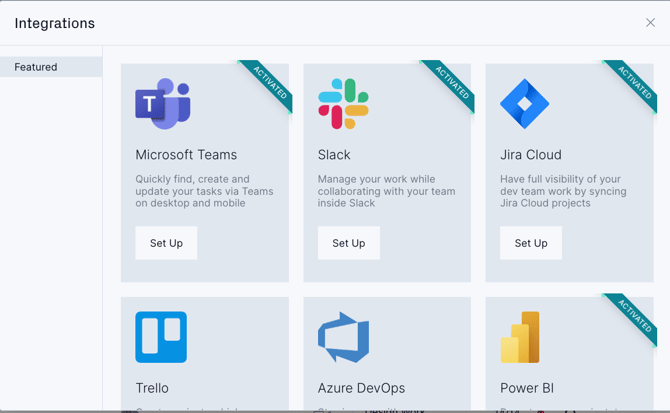Close the Integrations dialog

click(650, 23)
